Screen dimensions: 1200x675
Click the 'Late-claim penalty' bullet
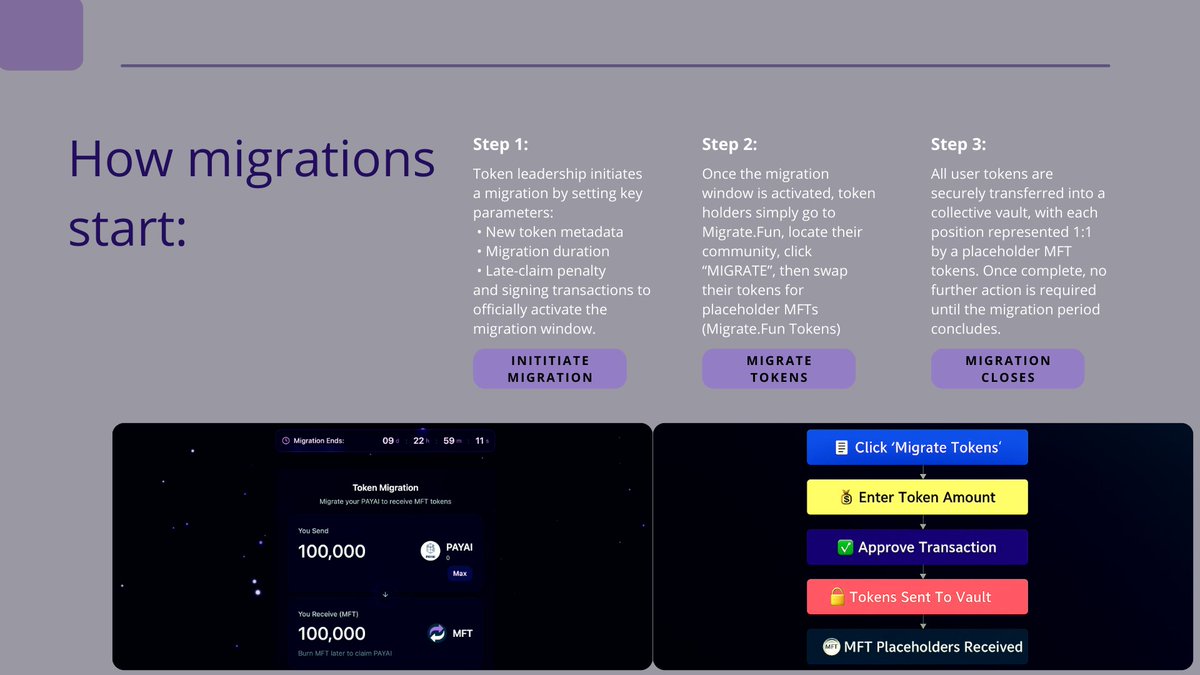[x=541, y=270]
